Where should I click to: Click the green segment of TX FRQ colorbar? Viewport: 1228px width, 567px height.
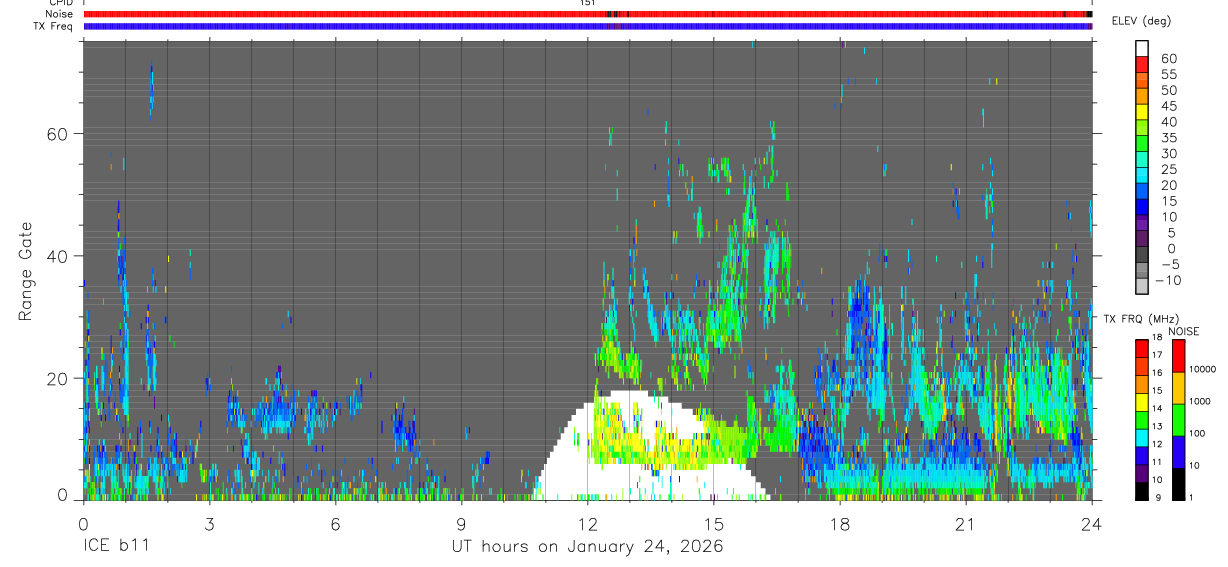(1142, 420)
